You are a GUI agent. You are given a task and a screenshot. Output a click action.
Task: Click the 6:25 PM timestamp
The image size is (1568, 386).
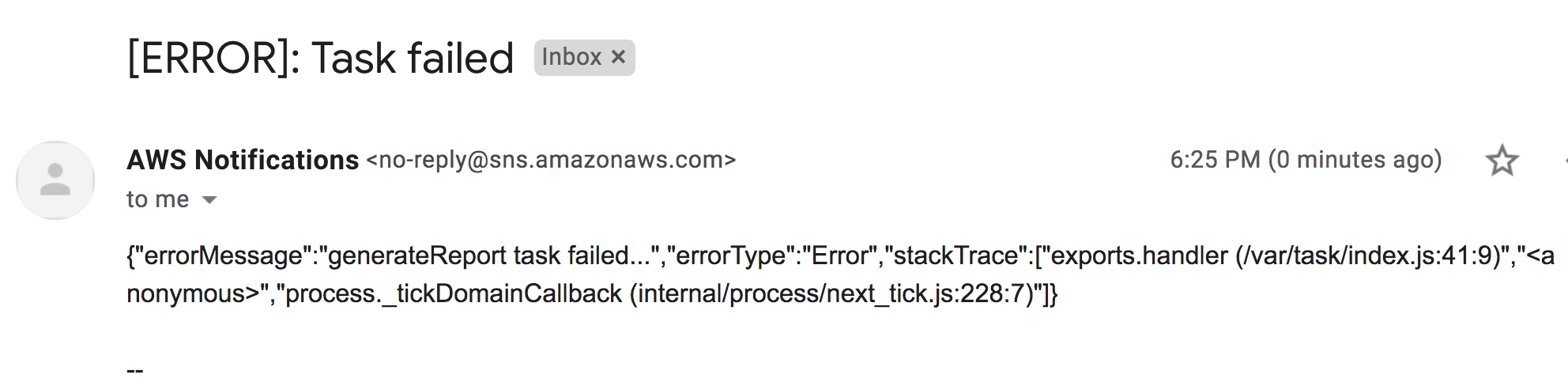1215,160
